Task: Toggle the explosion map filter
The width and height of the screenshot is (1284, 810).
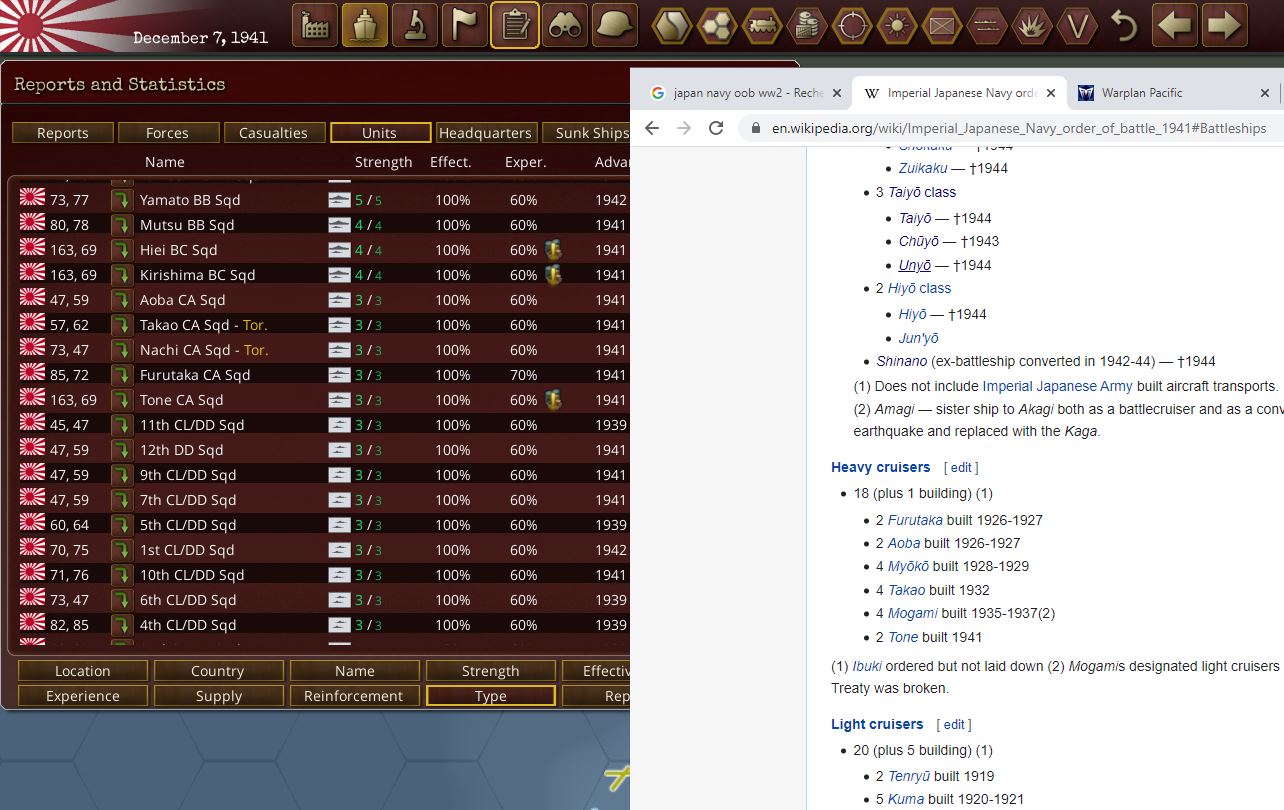Action: 1031,25
